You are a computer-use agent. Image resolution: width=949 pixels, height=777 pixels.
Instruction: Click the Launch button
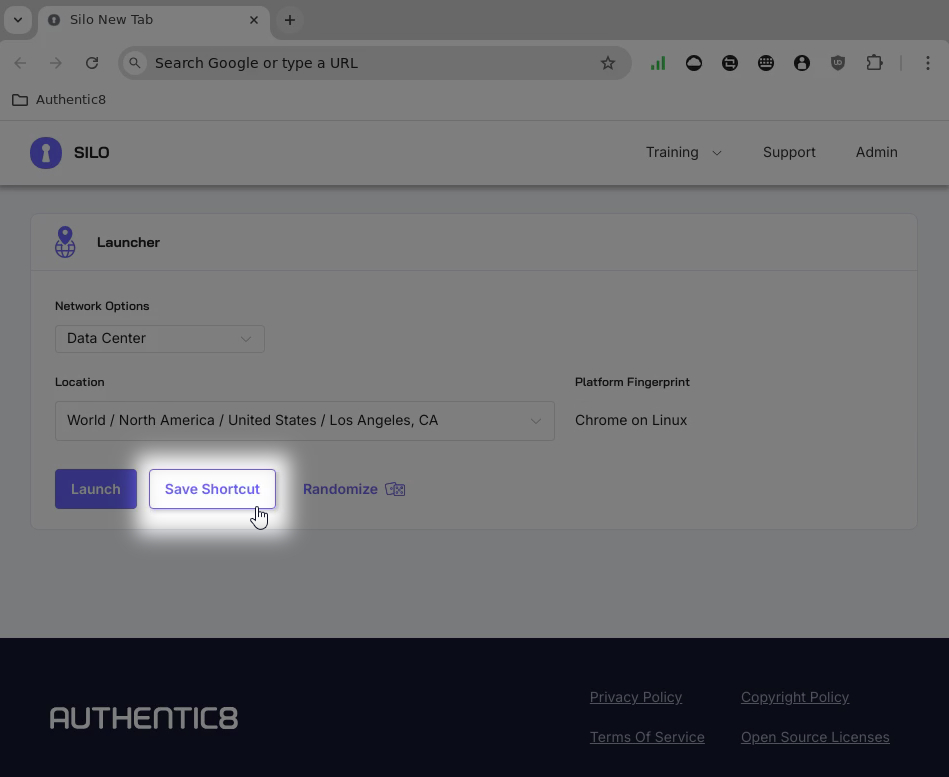coord(96,489)
